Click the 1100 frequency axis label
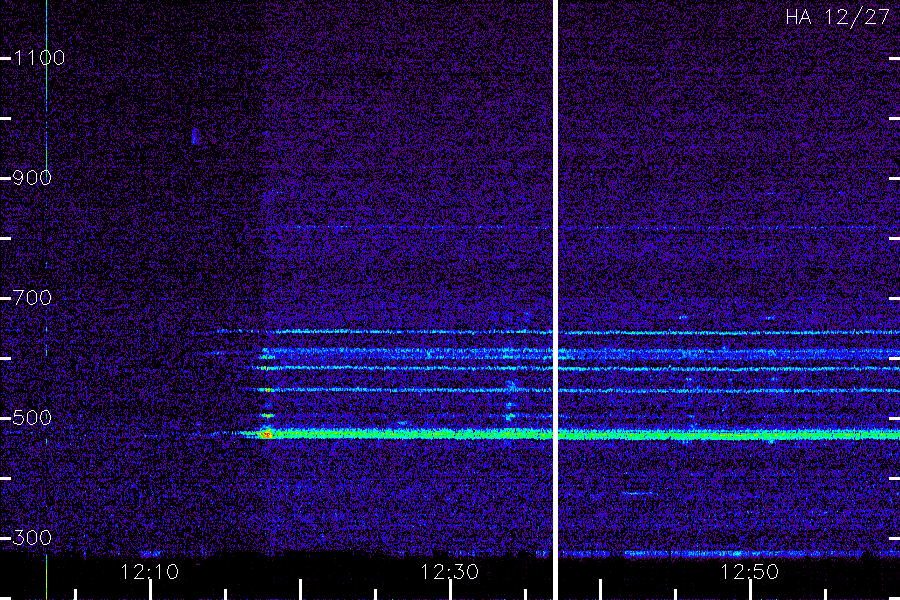900x600 pixels. [39, 58]
